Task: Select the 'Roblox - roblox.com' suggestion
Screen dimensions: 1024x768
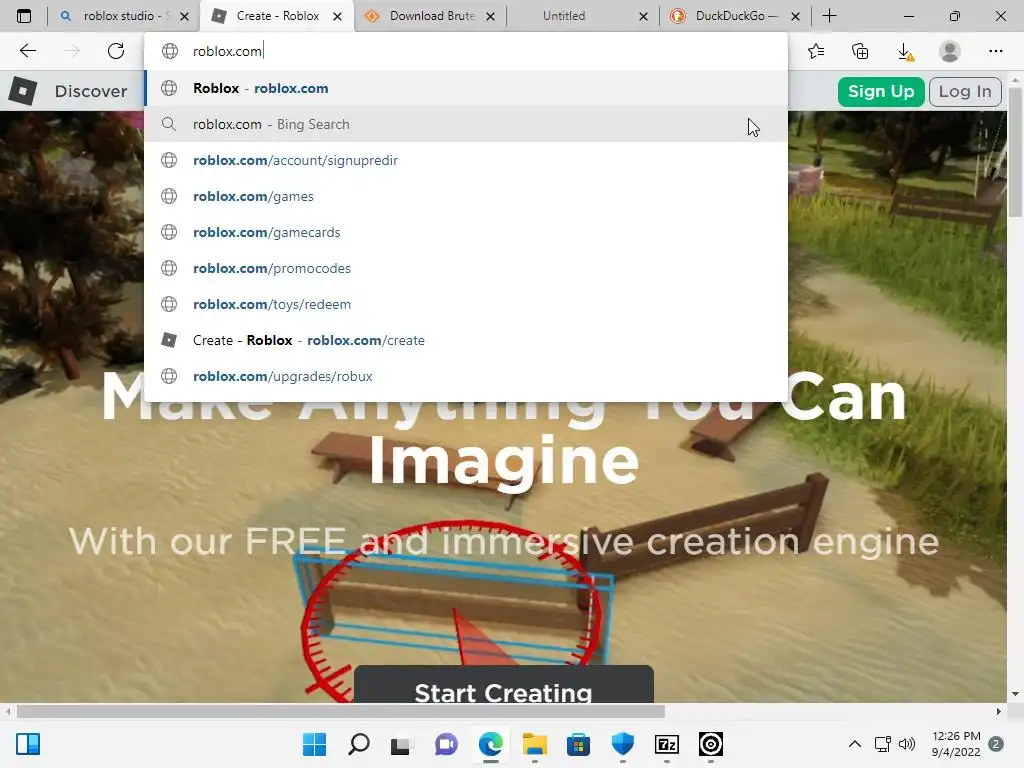Action: pos(466,88)
